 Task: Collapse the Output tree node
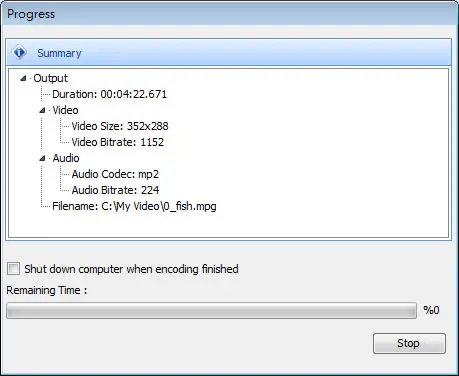(23, 78)
